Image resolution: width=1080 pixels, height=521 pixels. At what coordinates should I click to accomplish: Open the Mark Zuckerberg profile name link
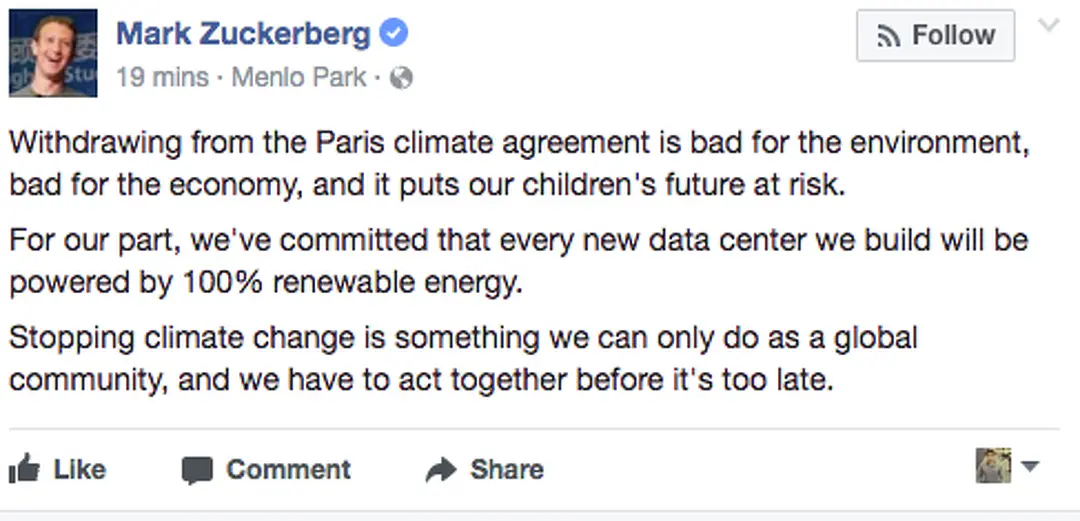click(243, 34)
